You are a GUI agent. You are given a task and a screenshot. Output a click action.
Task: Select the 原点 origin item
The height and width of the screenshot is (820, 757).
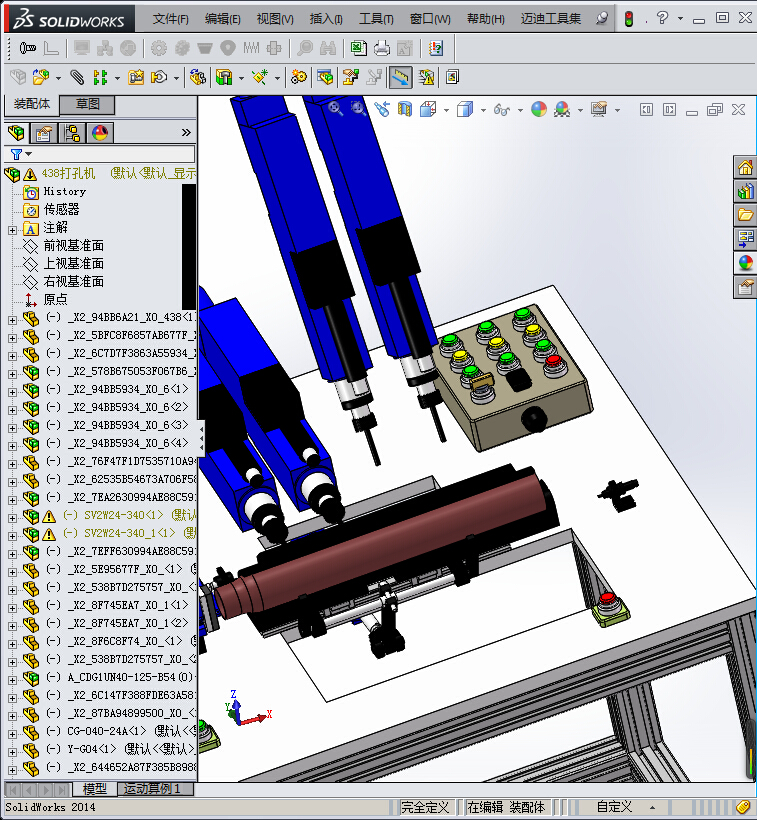pos(55,299)
